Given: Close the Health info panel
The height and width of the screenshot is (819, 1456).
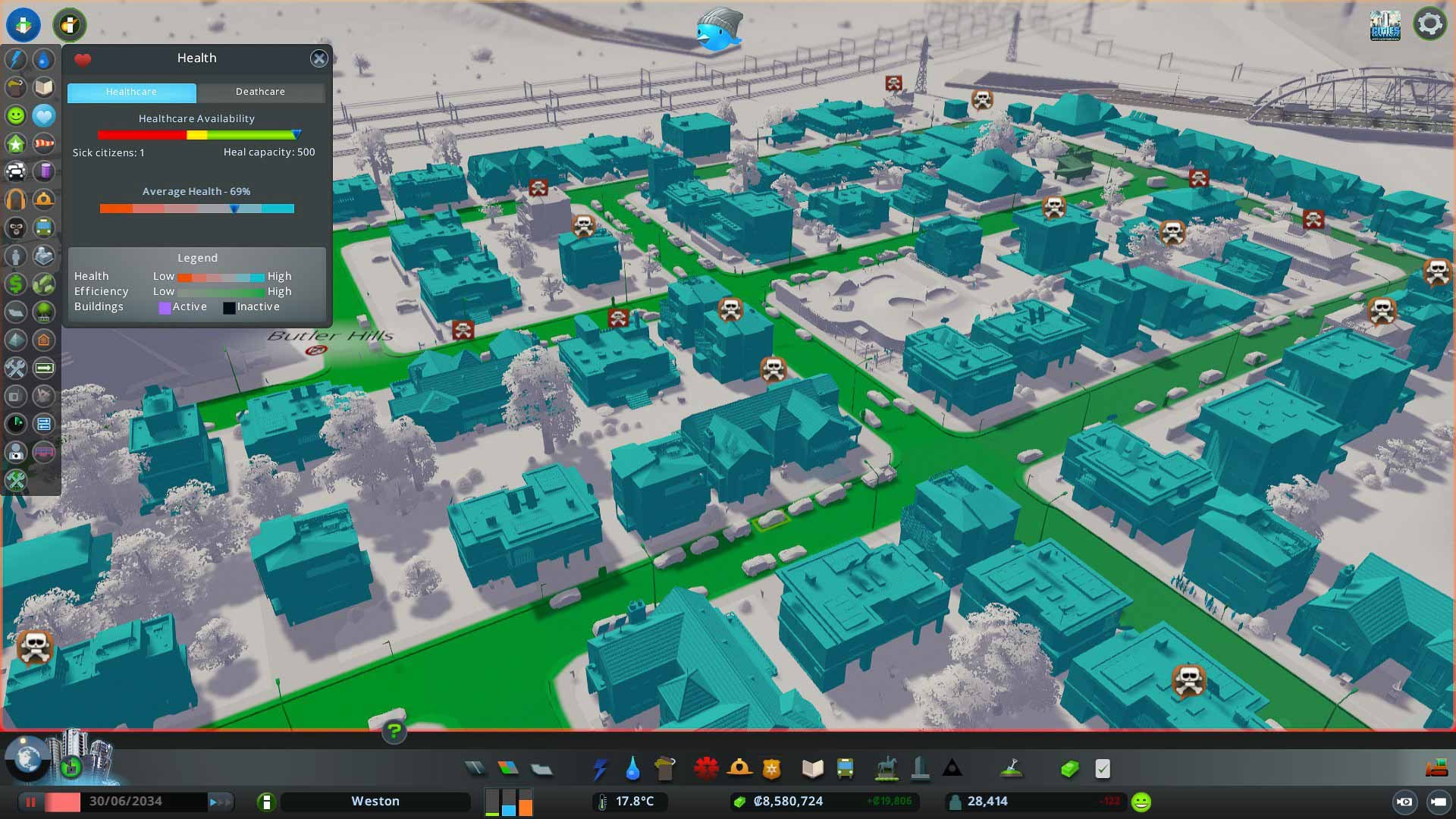Looking at the screenshot, I should (318, 58).
